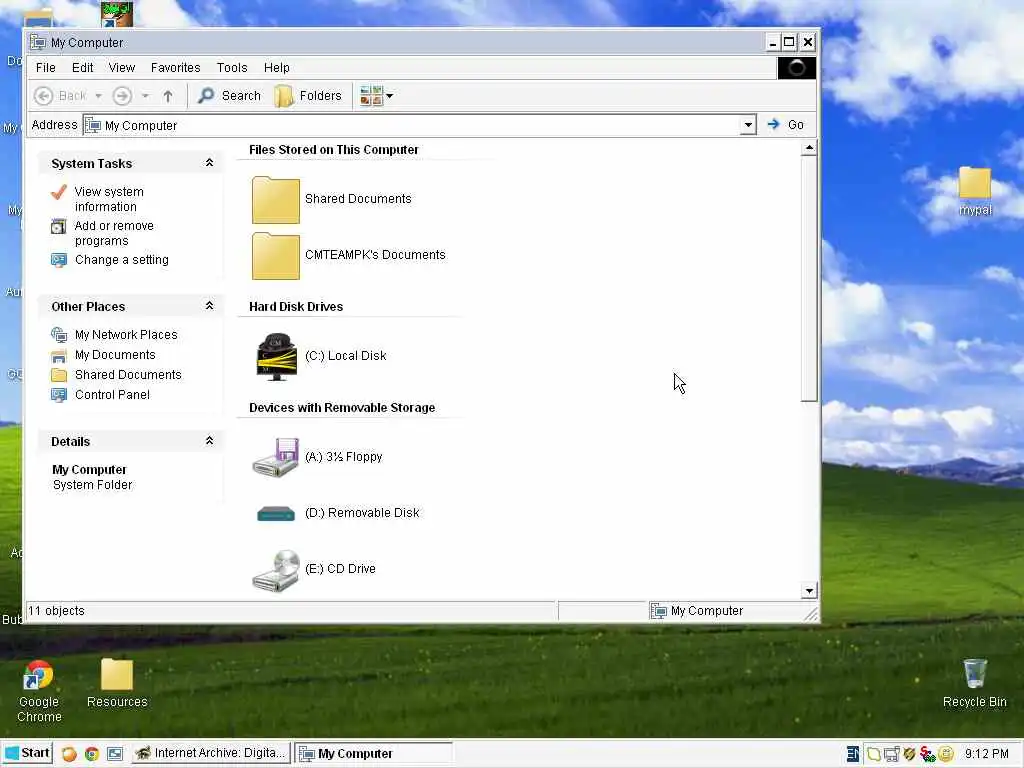Launch Chrome from quick launch bar

point(91,754)
